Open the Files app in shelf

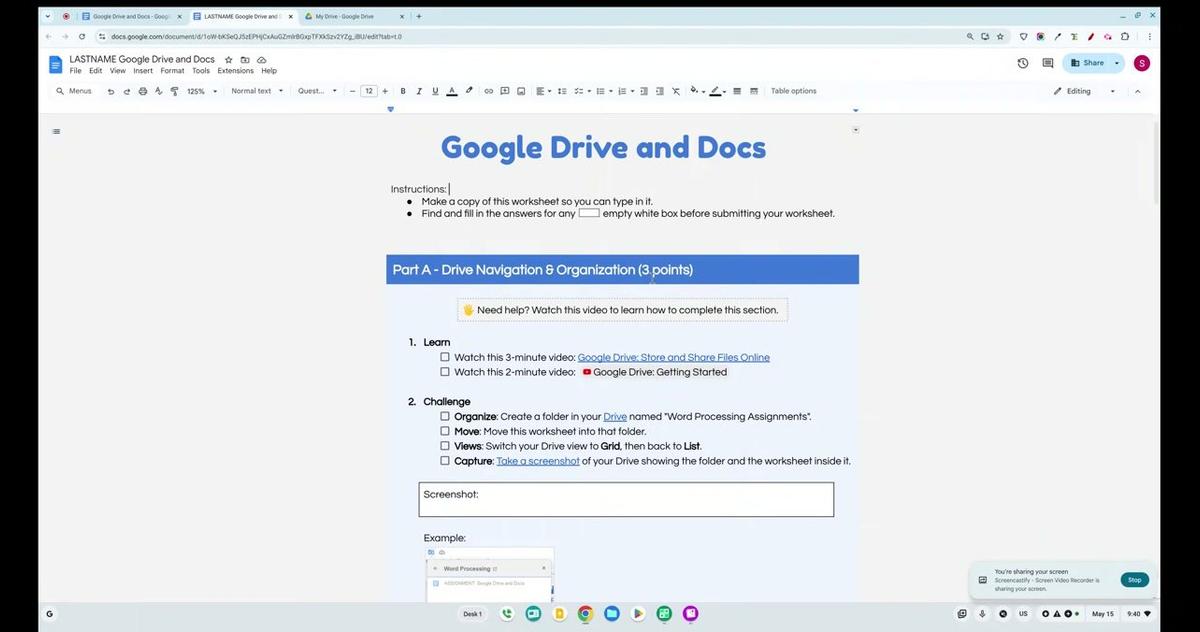pyautogui.click(x=611, y=613)
